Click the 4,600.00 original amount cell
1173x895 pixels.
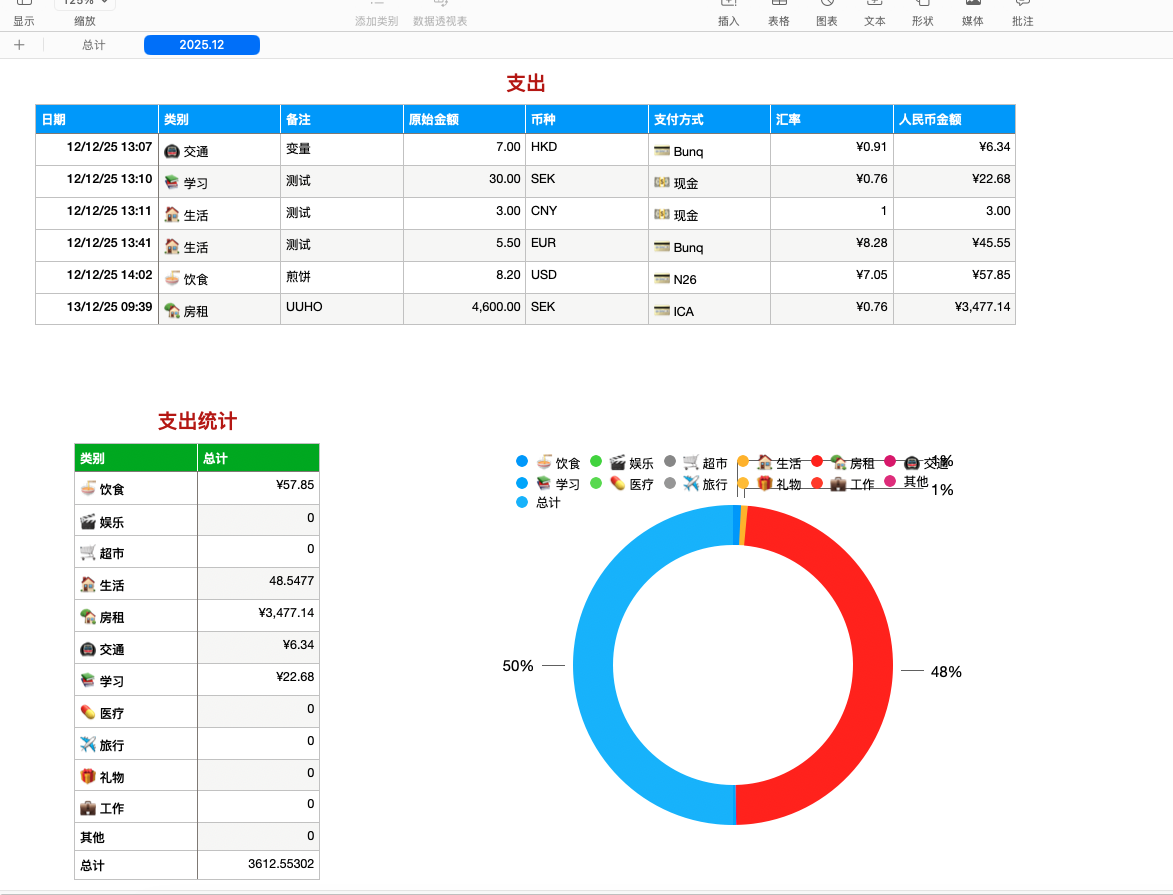tap(464, 308)
